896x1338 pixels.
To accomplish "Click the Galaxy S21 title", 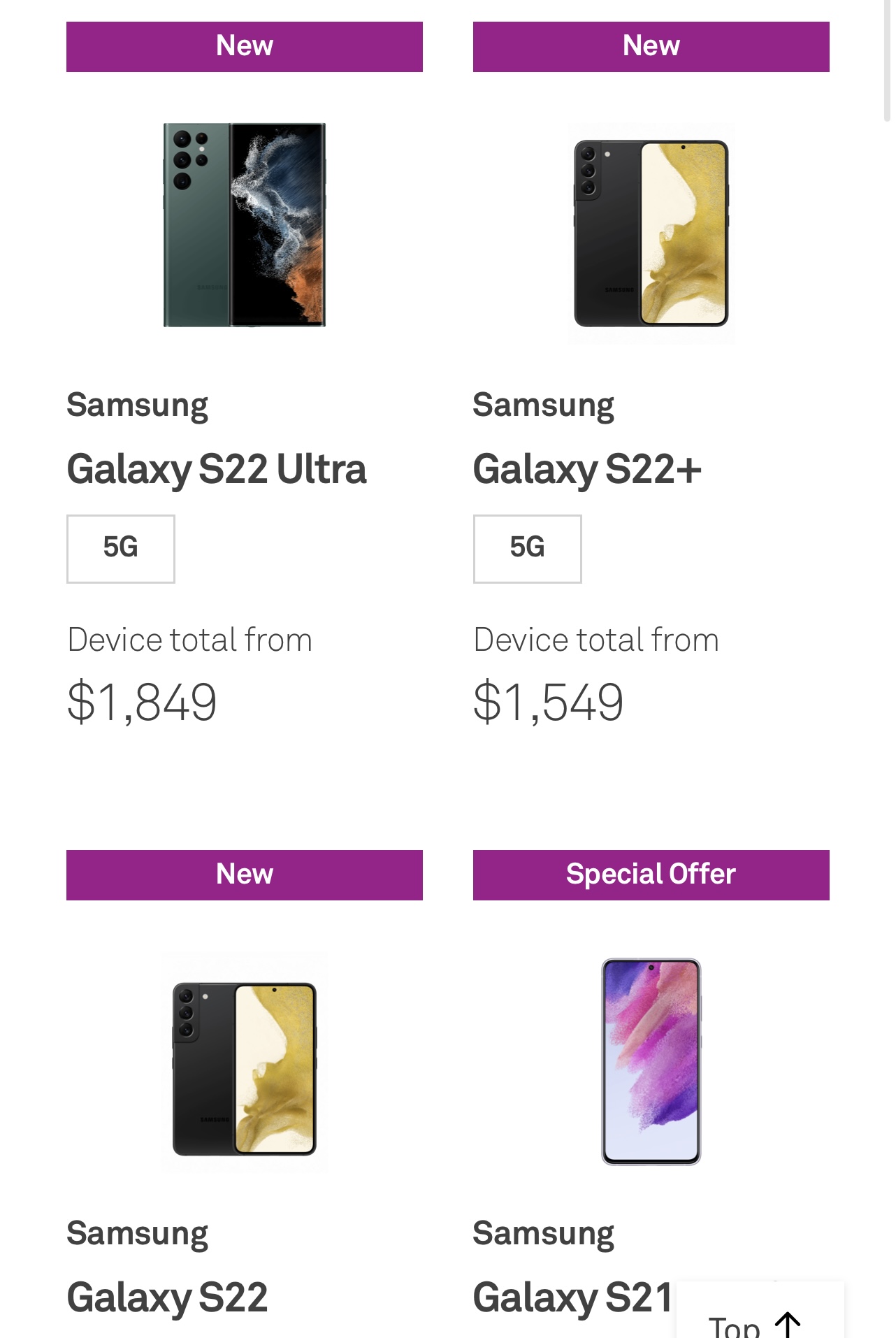I will (572, 1297).
